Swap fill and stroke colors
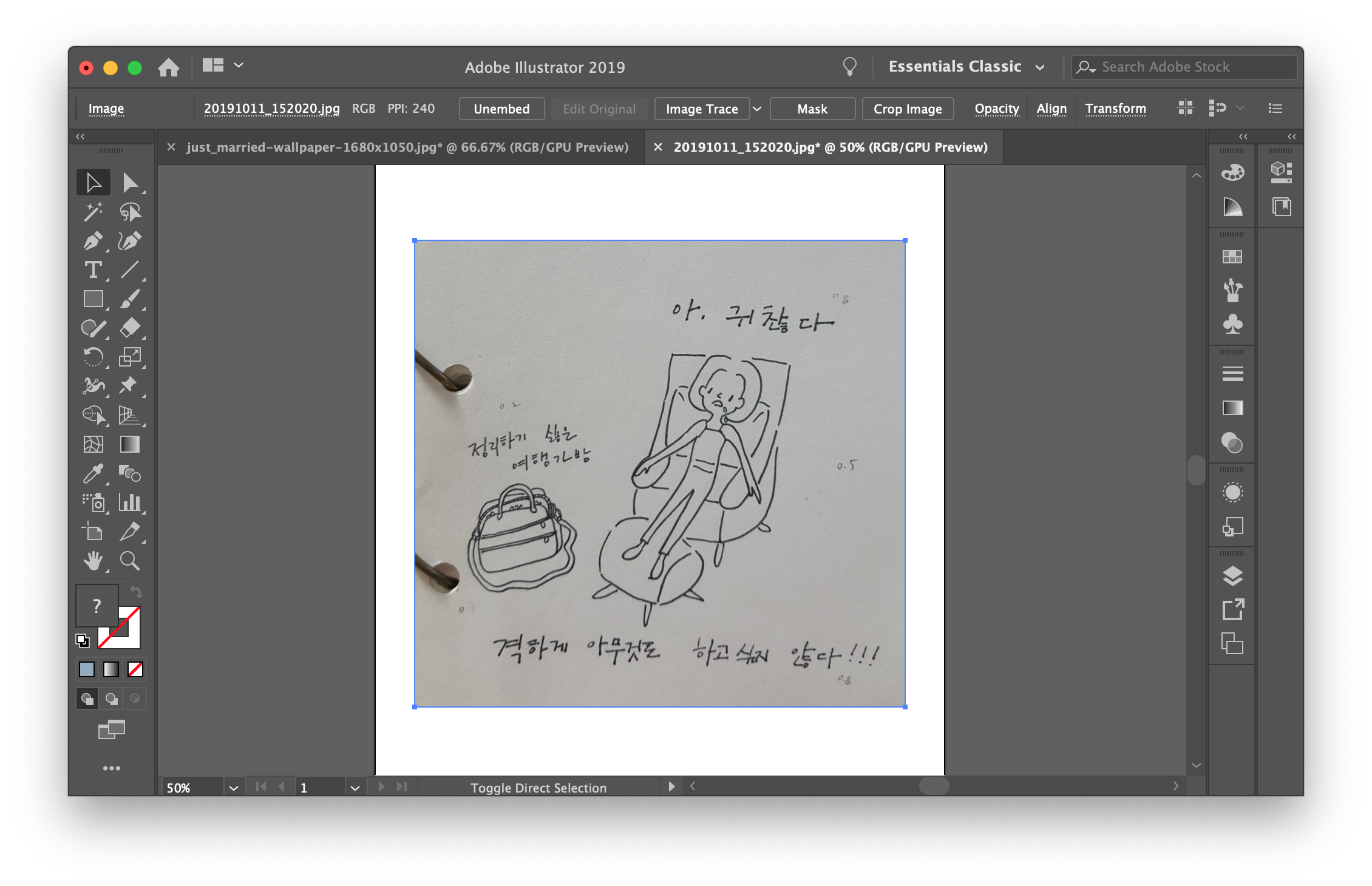1372x886 pixels. (x=136, y=591)
